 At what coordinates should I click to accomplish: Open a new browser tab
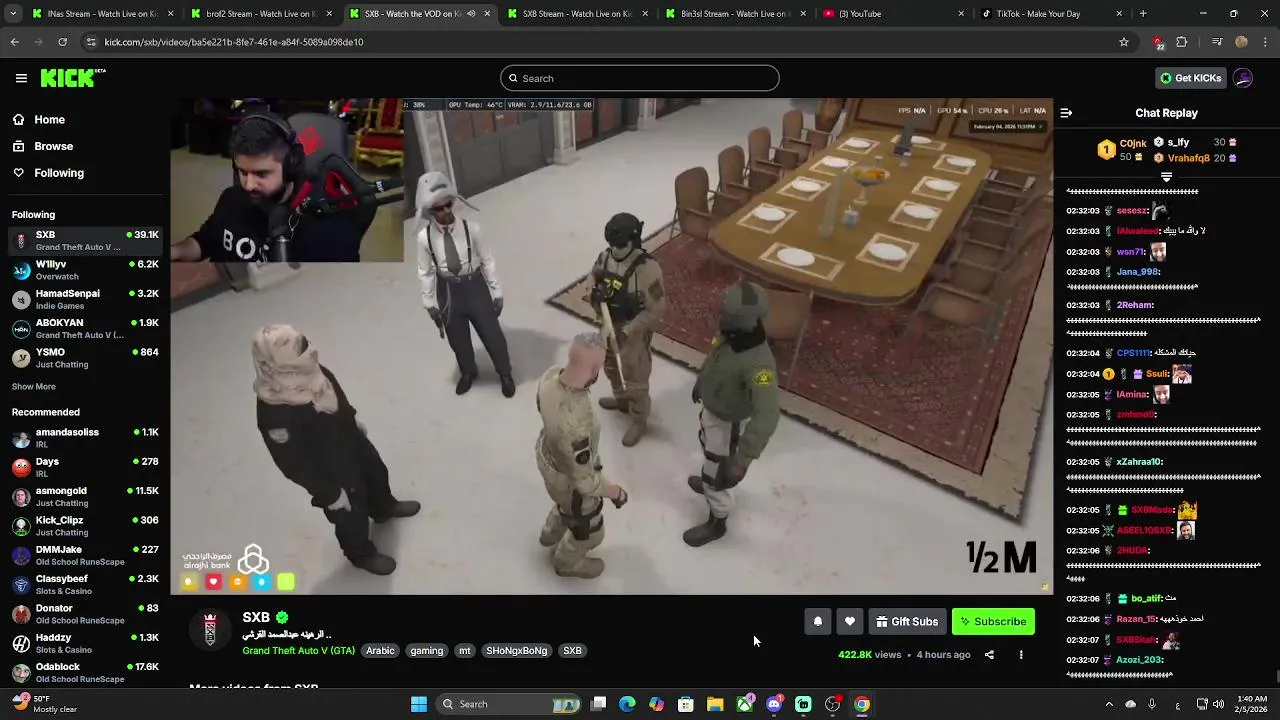[1143, 14]
